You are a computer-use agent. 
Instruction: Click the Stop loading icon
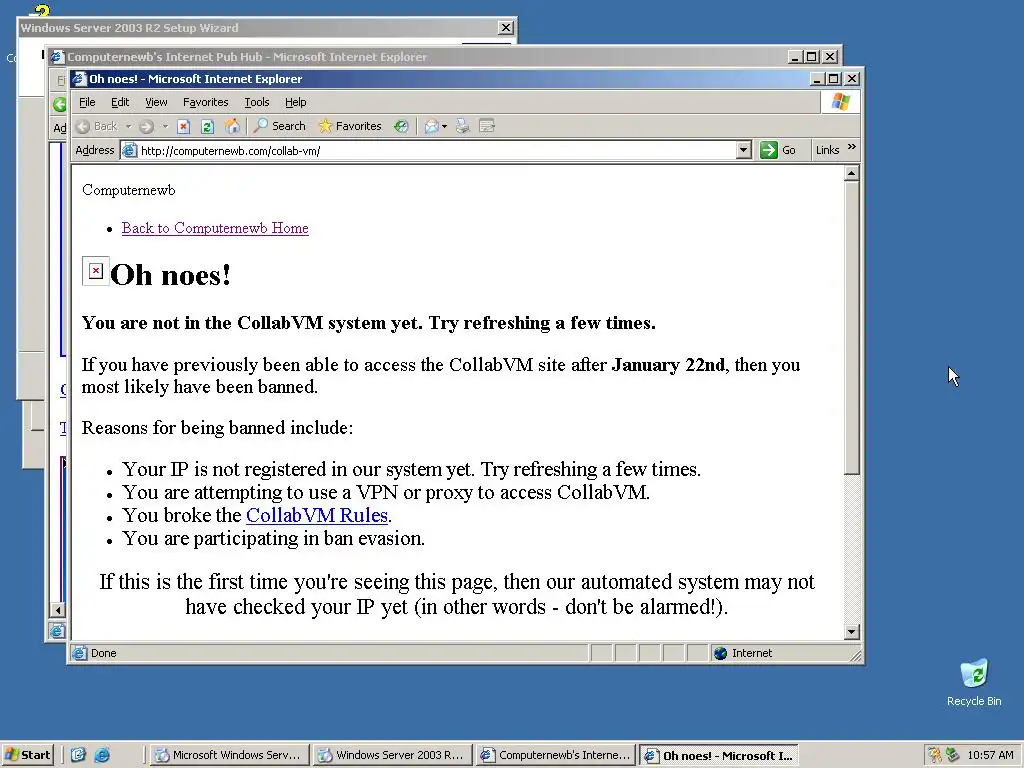[184, 126]
